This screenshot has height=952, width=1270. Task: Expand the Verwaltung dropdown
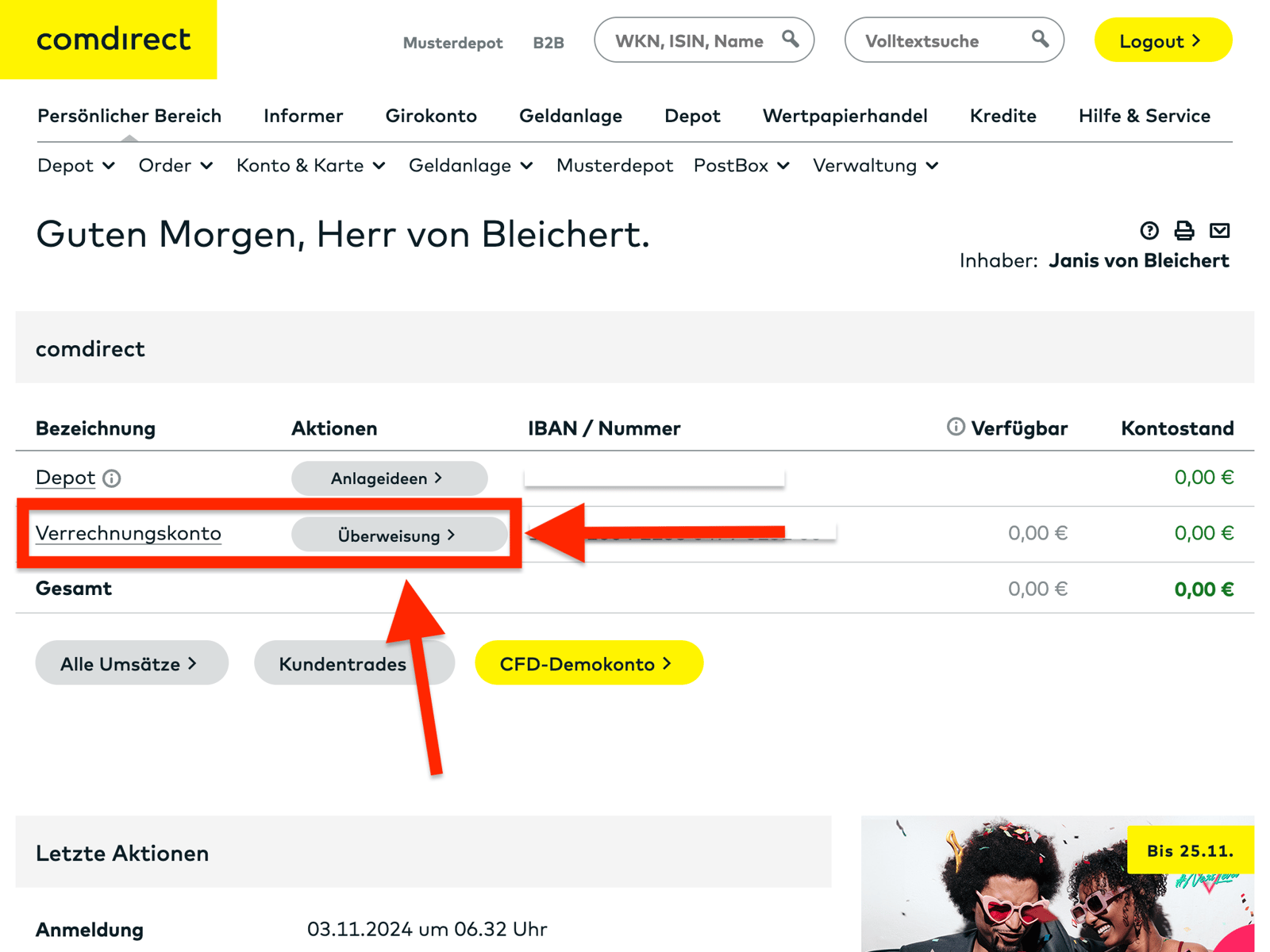pos(875,166)
